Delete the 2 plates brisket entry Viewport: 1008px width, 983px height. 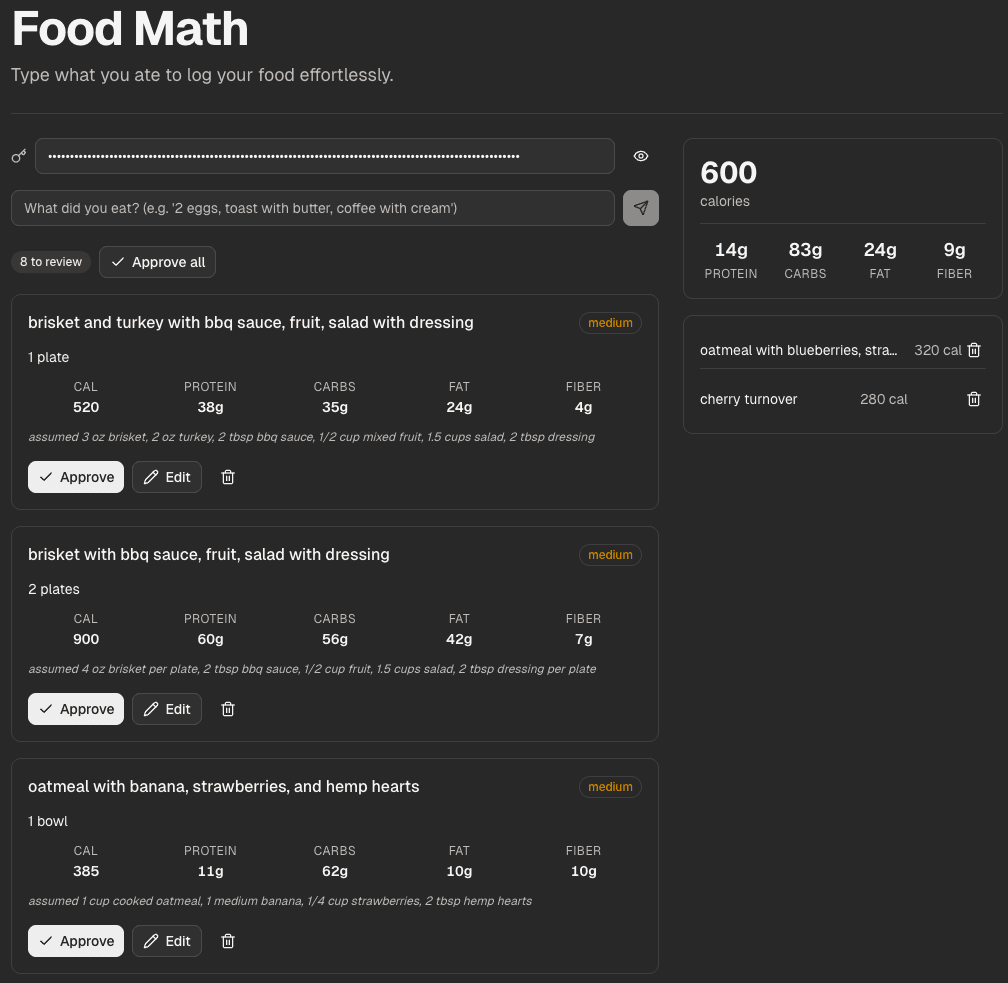click(228, 709)
